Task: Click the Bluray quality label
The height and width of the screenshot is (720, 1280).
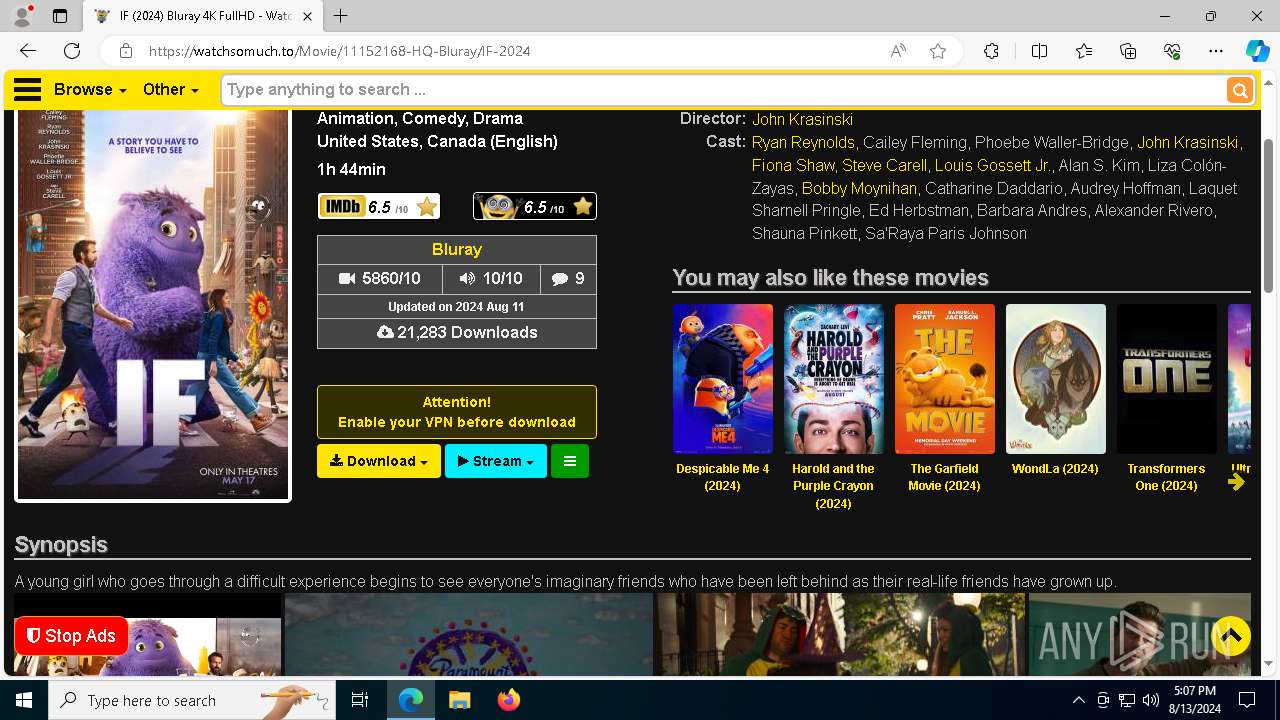Action: tap(457, 250)
